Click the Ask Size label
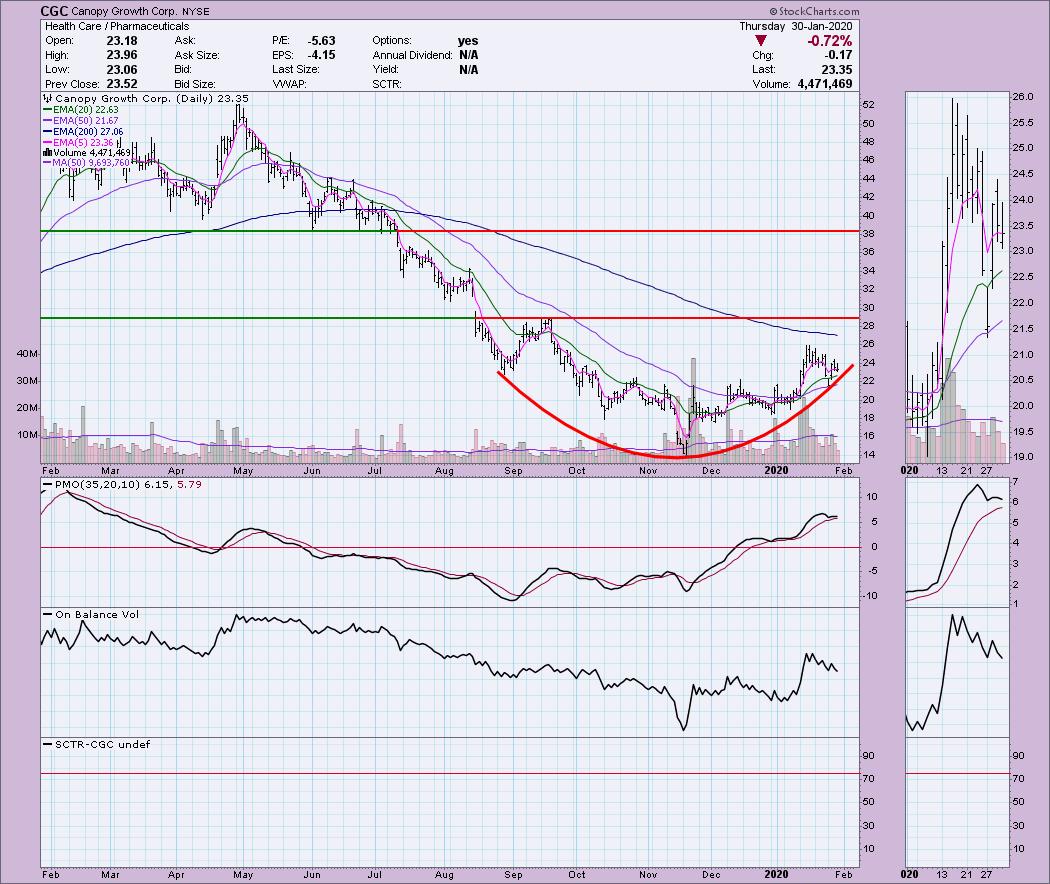This screenshot has width=1050, height=884. (197, 55)
